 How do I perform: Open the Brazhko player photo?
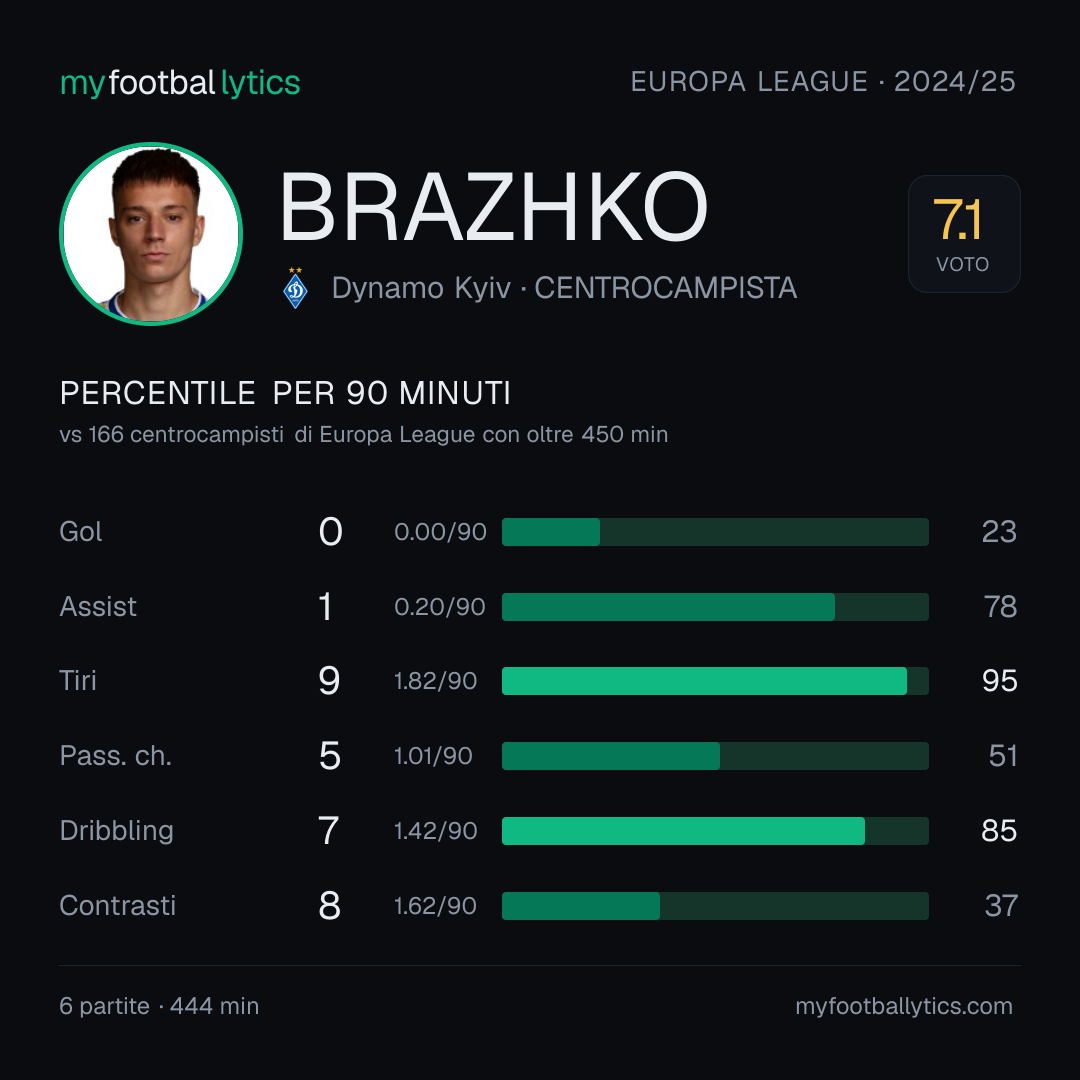click(x=151, y=233)
